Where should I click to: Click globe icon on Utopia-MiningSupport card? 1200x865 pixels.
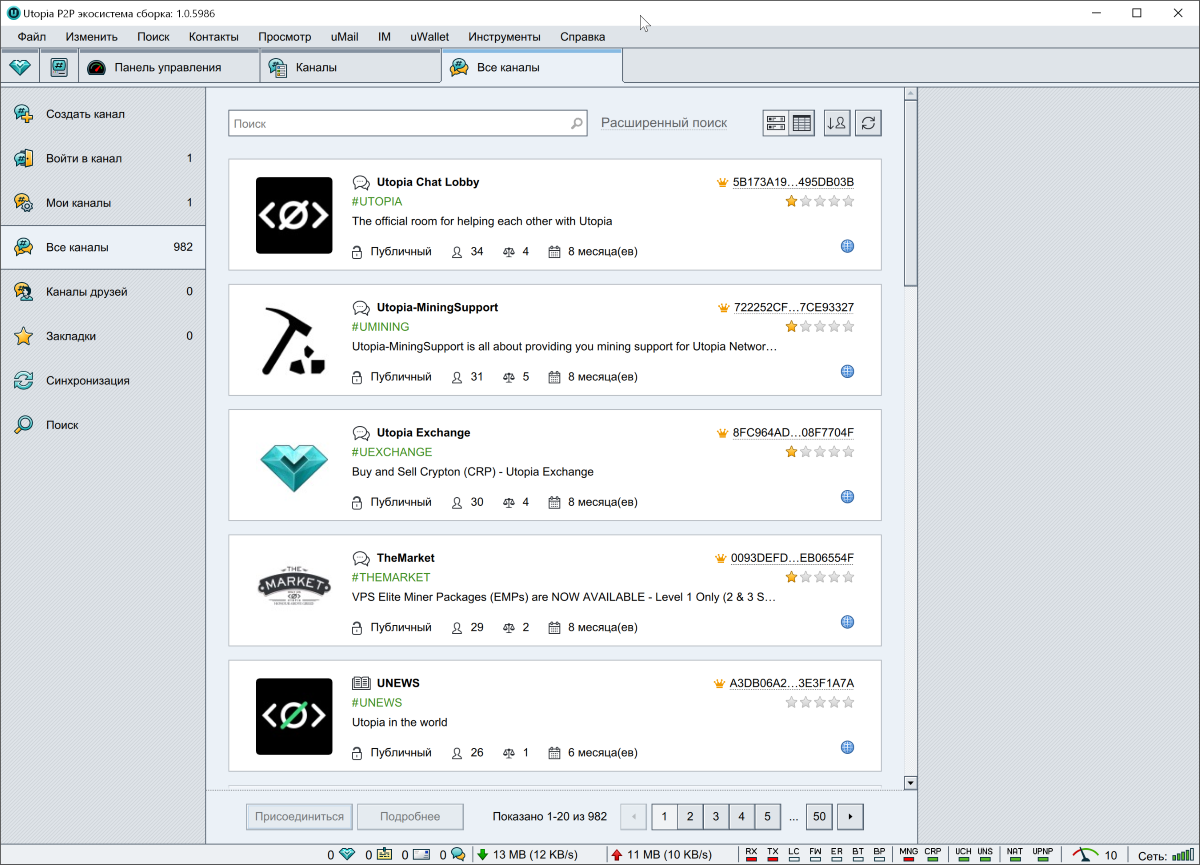pyautogui.click(x=847, y=371)
